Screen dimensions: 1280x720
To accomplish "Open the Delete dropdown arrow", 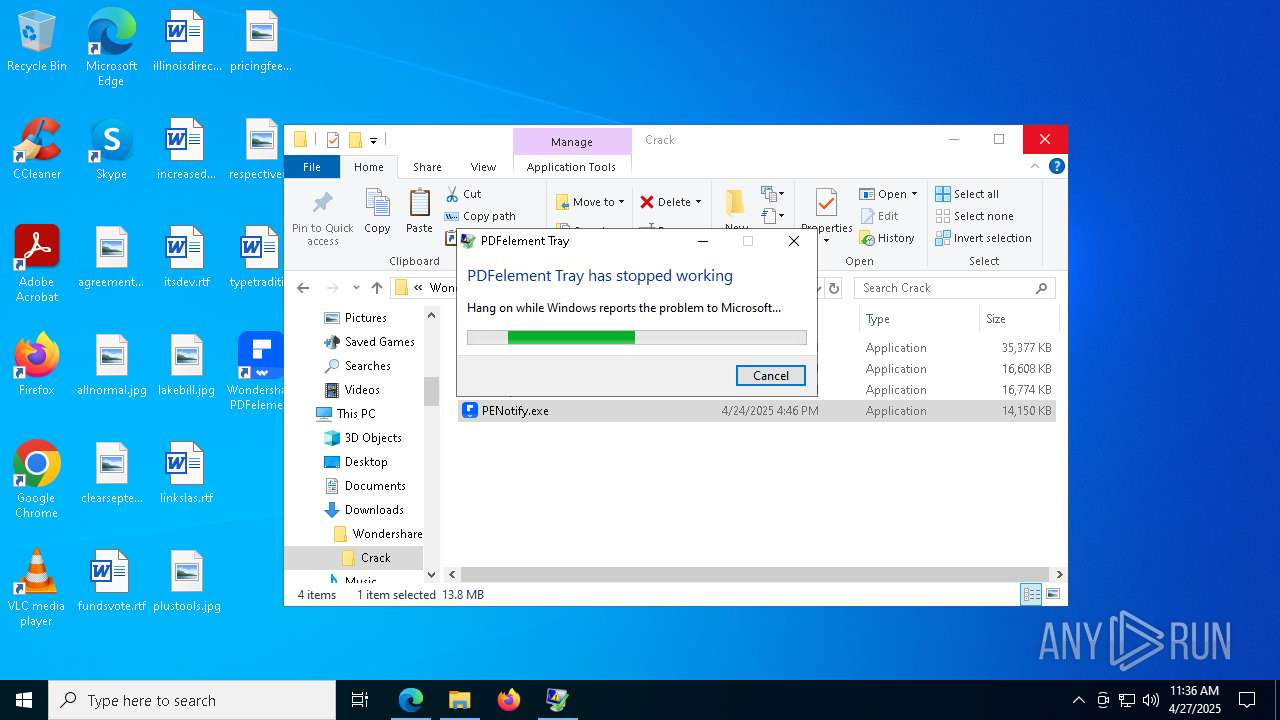I will coord(698,202).
